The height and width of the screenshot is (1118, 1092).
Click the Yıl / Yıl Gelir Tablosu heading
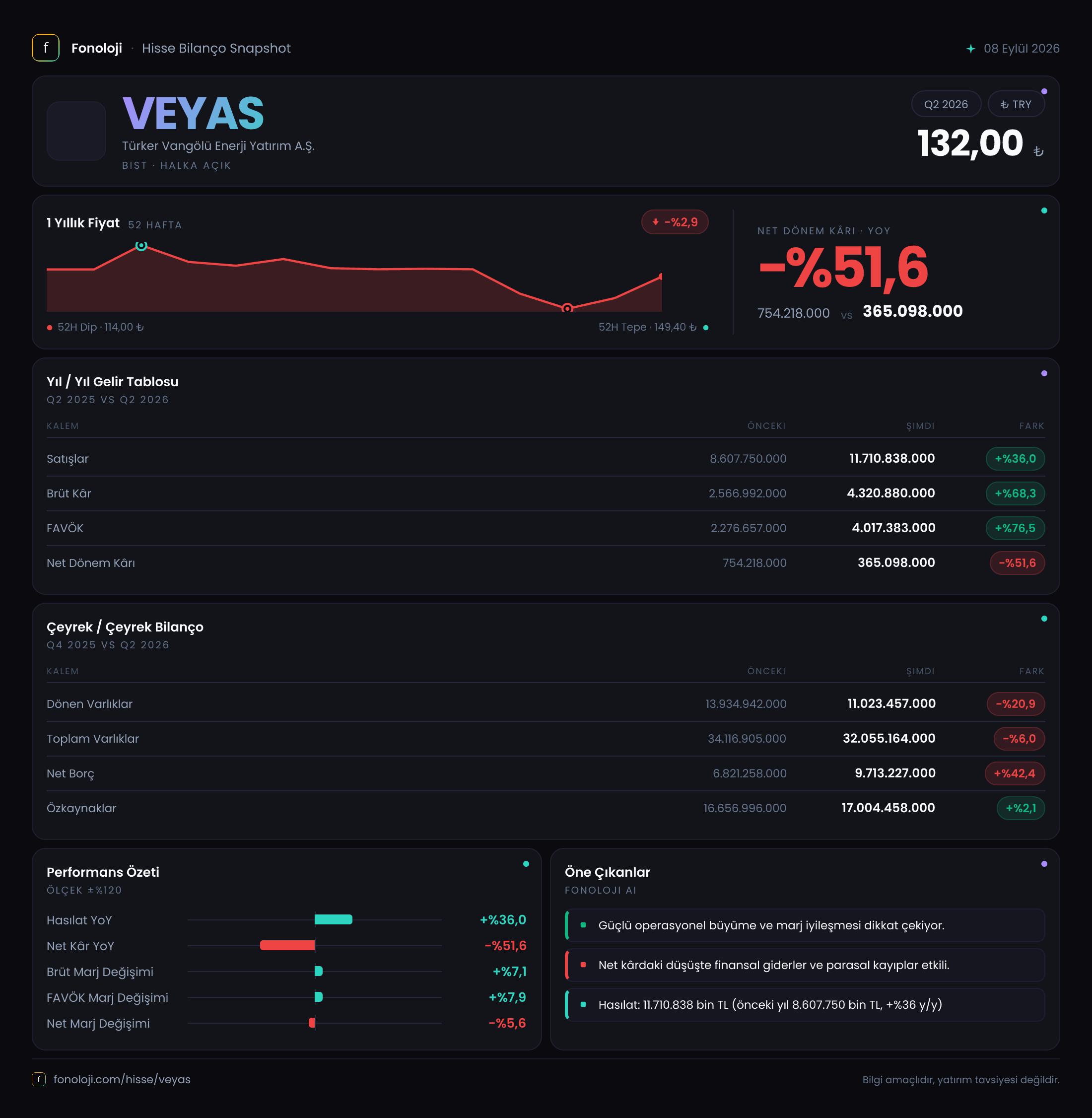112,381
